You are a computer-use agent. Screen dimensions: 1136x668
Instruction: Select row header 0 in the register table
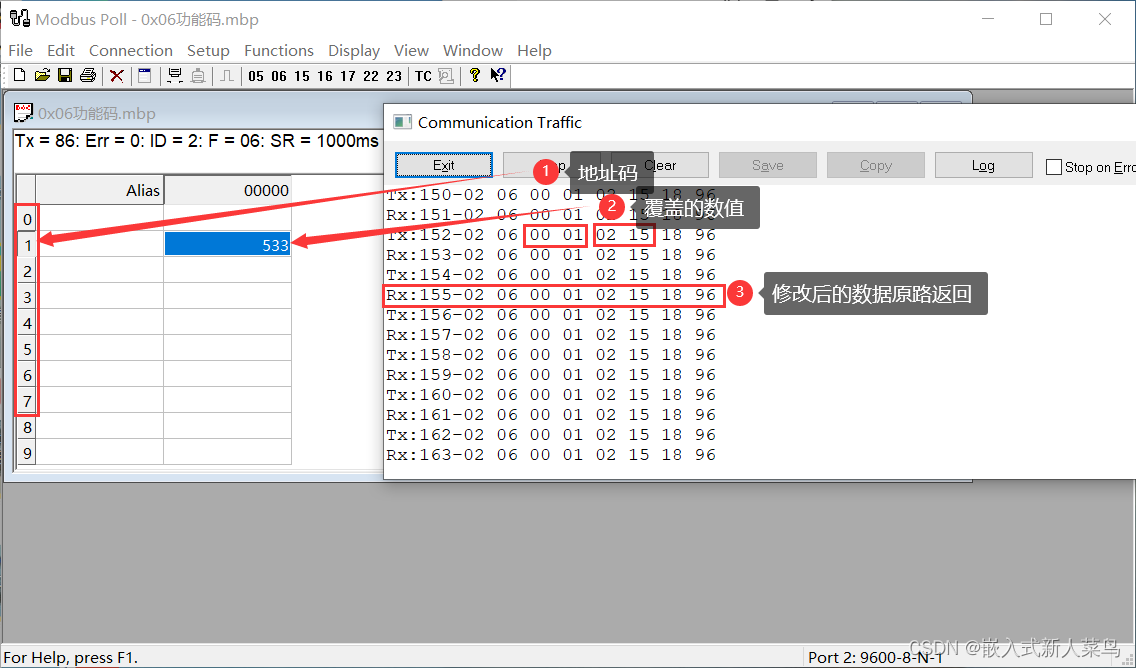(27, 219)
